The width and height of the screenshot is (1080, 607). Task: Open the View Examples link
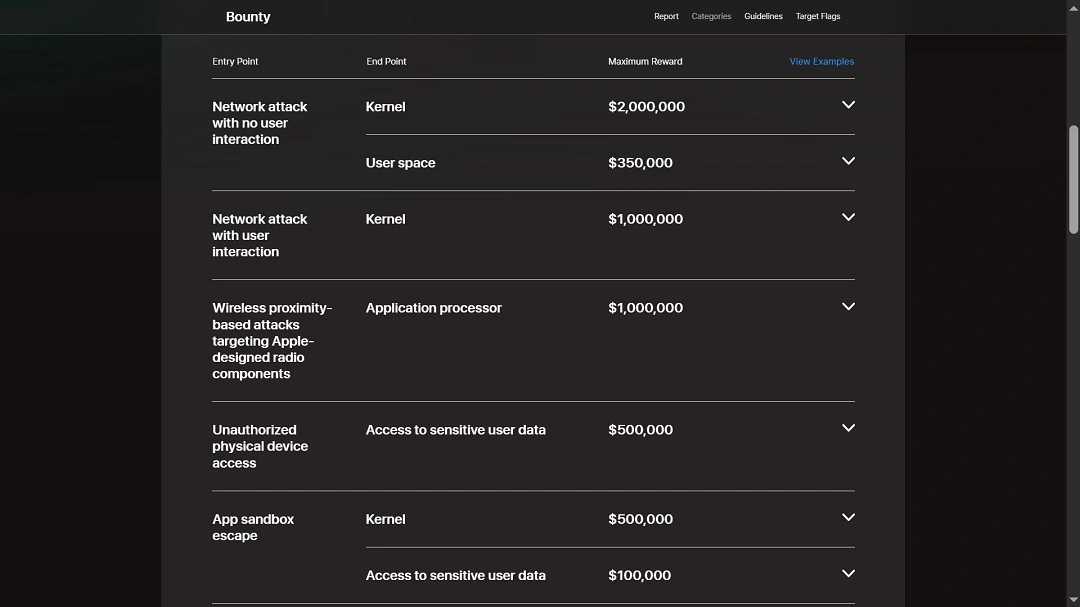[821, 61]
